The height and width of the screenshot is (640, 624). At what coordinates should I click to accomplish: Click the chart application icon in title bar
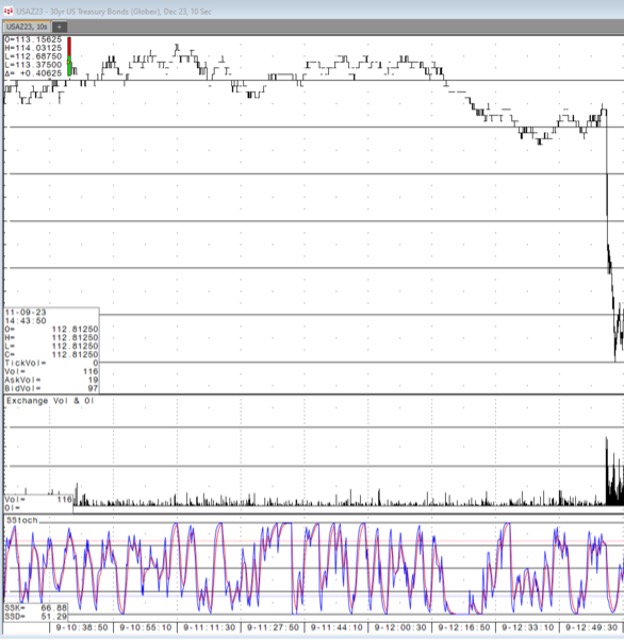(8, 10)
